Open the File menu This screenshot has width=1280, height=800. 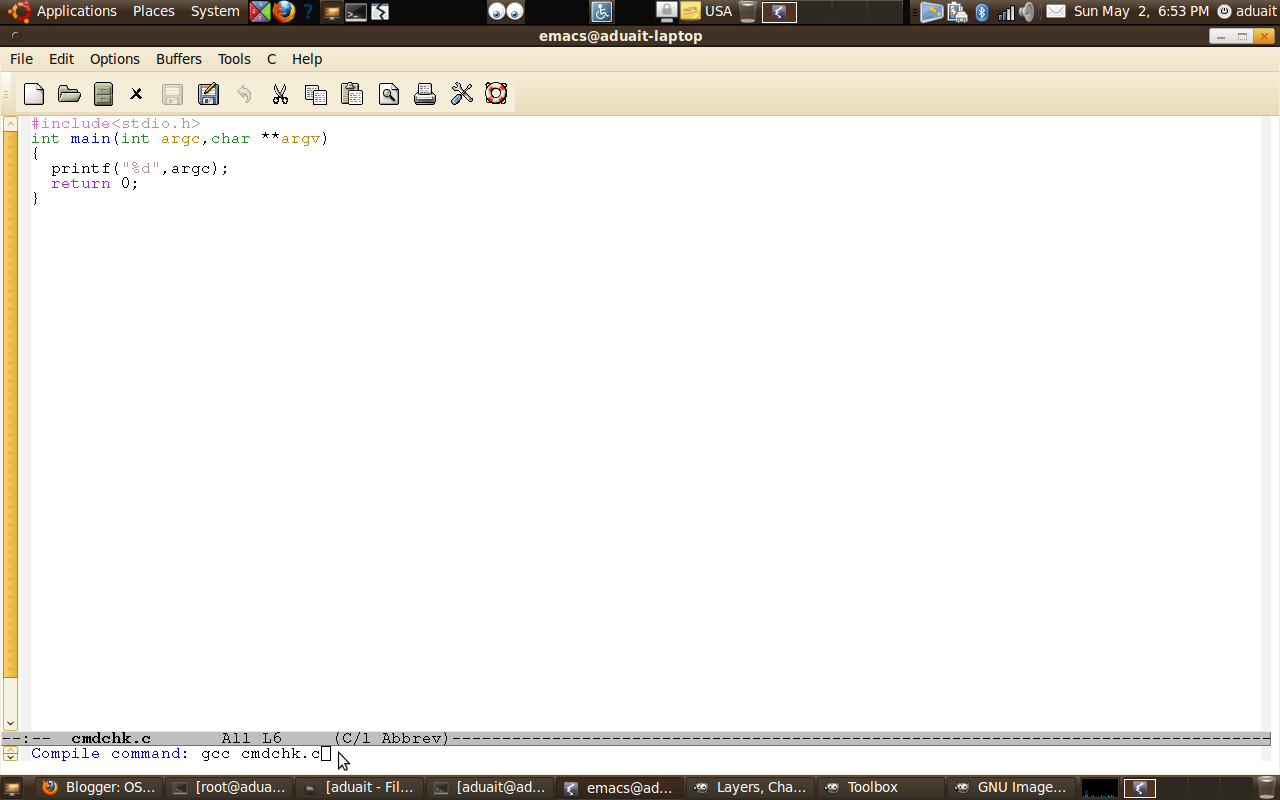21,59
